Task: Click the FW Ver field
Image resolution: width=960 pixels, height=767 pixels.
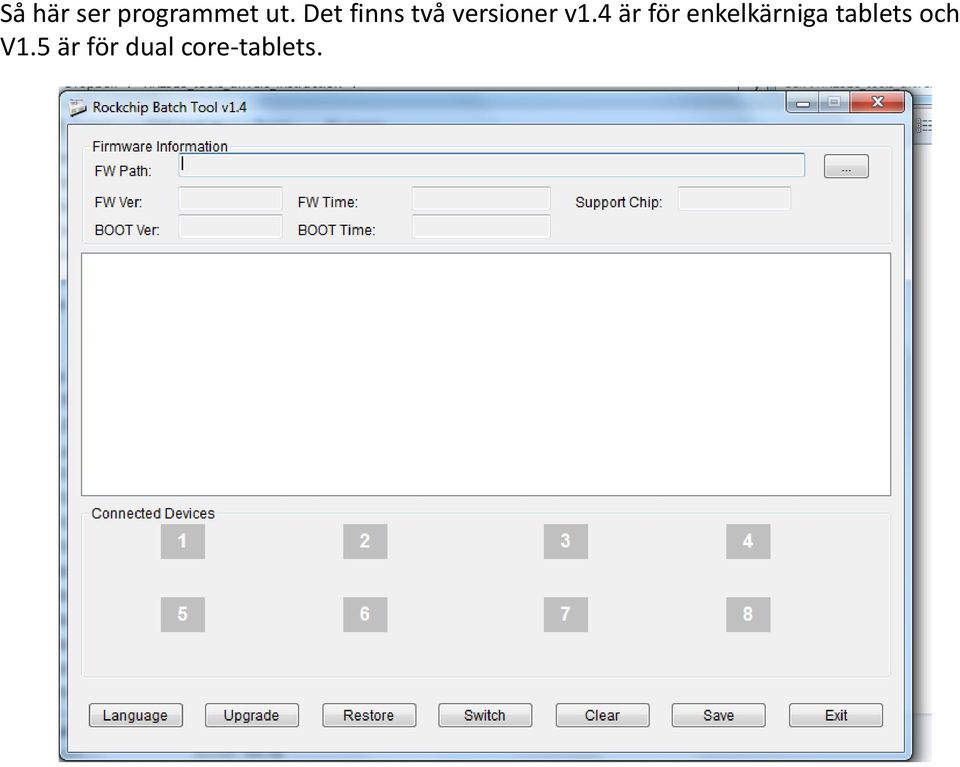Action: point(230,199)
